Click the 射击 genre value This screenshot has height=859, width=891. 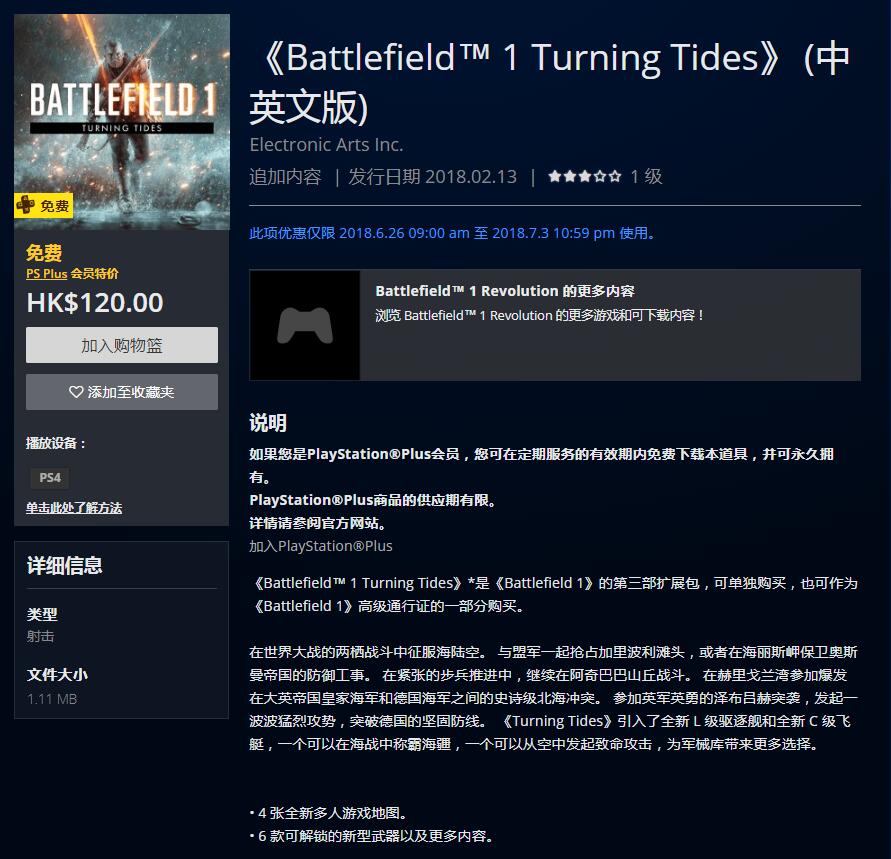coord(40,636)
